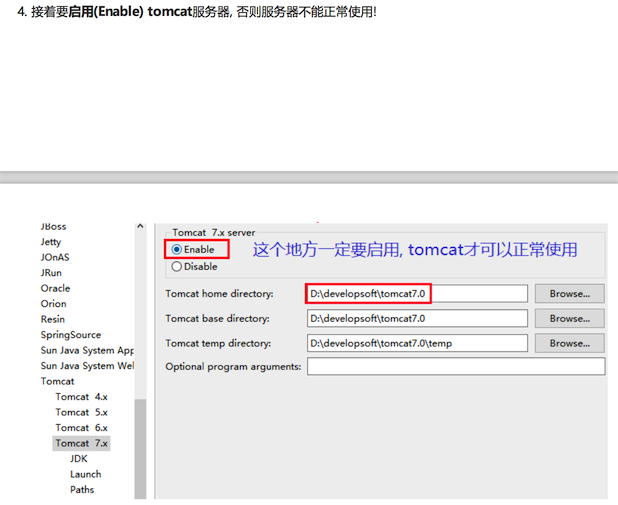Select Jetty in the server tree
618x505 pixels.
pyautogui.click(x=51, y=242)
